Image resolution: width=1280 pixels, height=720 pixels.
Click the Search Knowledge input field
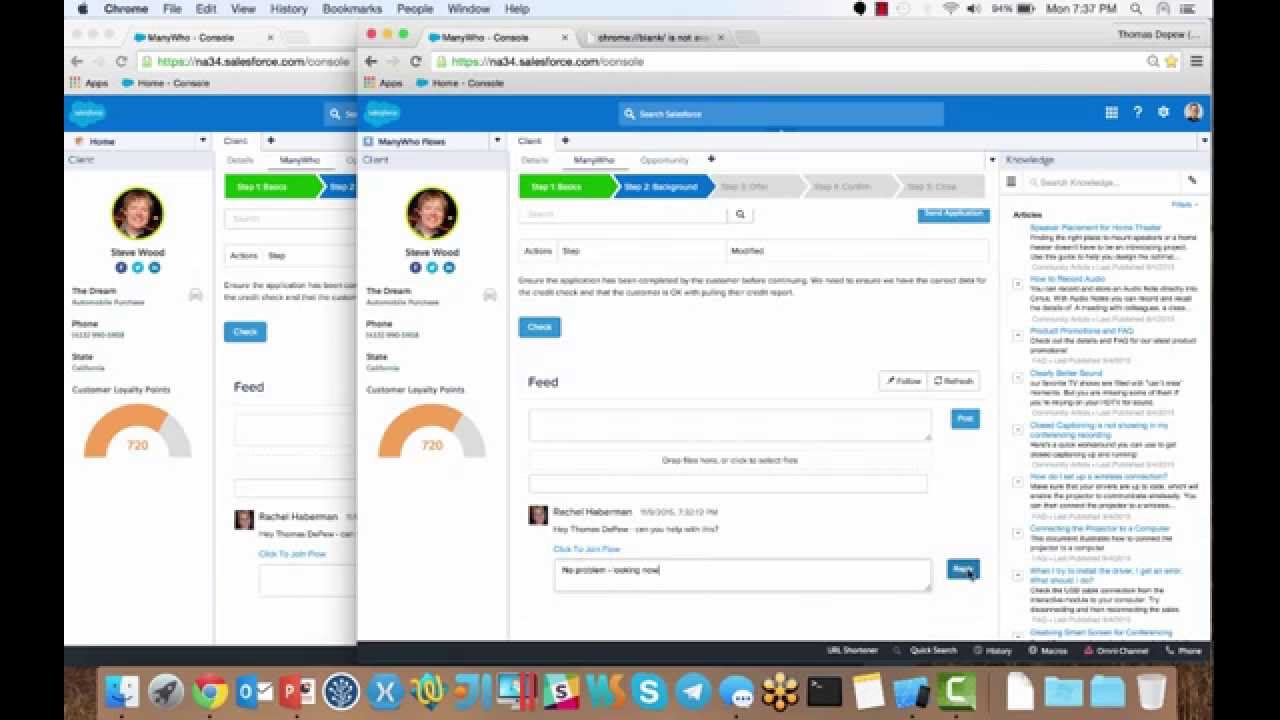coord(1104,182)
